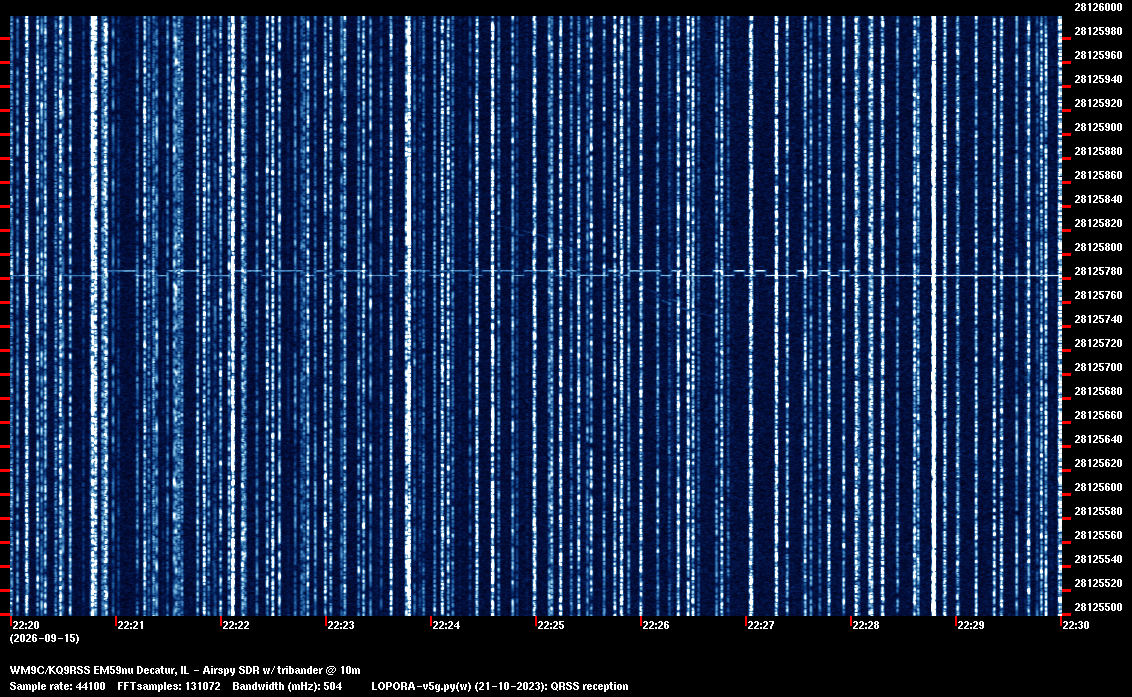Click the solid horizontal carrier line after 22:28
Screen dimensions: 1132x697
[957, 276]
